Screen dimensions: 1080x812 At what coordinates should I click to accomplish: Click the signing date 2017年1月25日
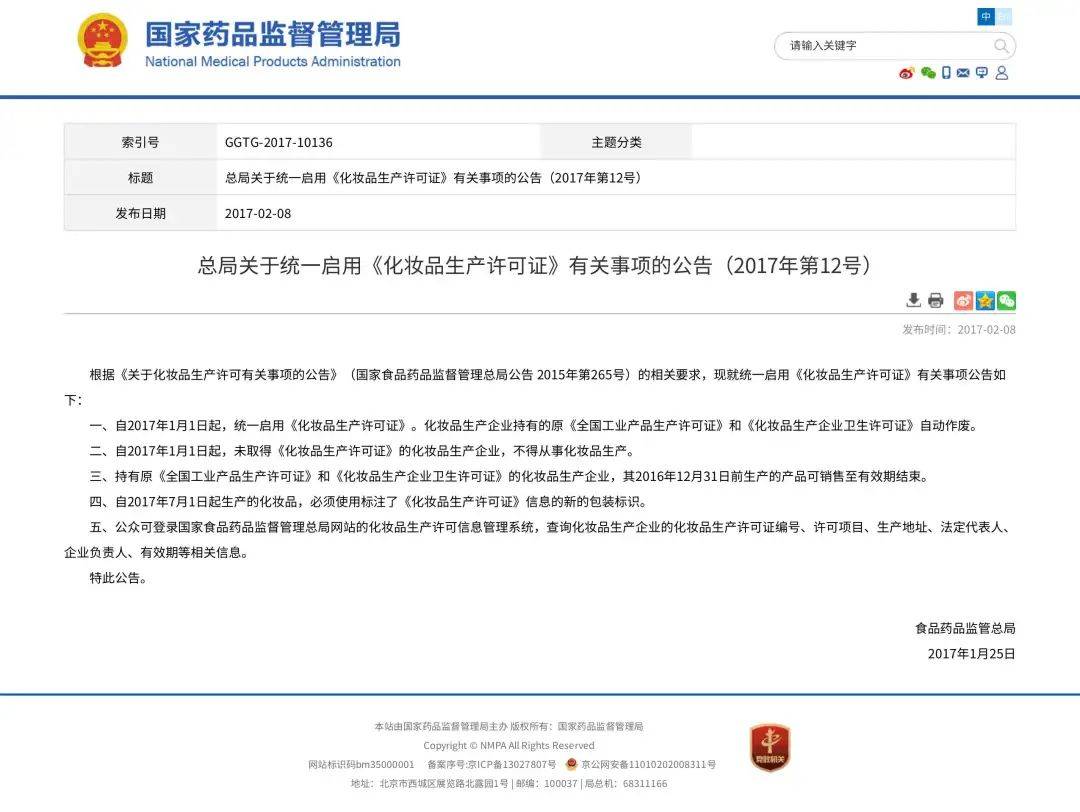pos(971,654)
